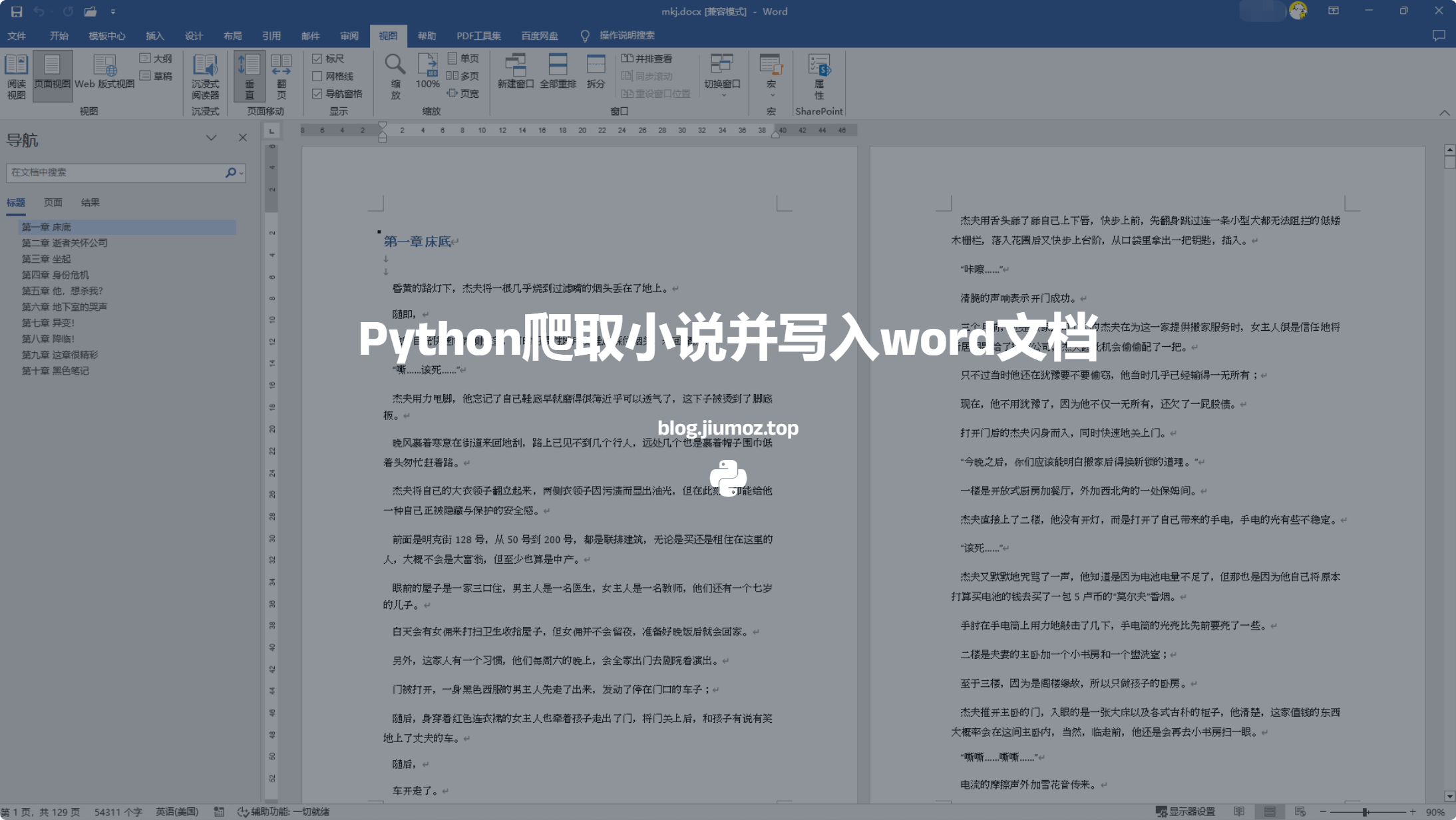Set zoom to 100%
The height and width of the screenshot is (820, 1456).
coord(427,72)
